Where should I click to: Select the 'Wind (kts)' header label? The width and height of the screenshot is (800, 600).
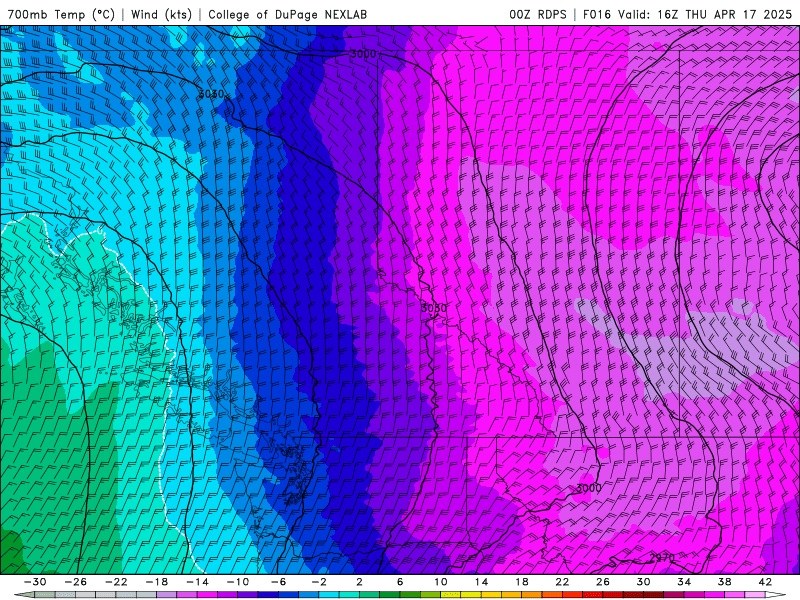161,14
